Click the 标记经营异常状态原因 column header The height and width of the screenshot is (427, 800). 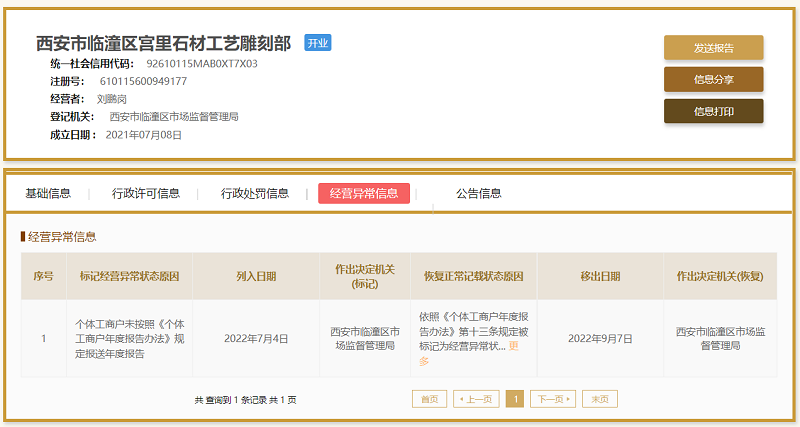(x=129, y=275)
